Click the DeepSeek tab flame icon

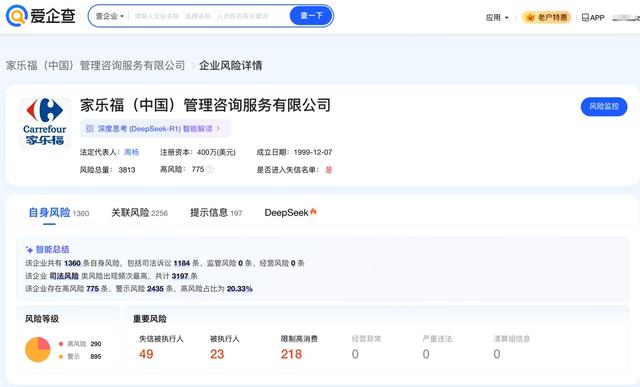[x=313, y=211]
